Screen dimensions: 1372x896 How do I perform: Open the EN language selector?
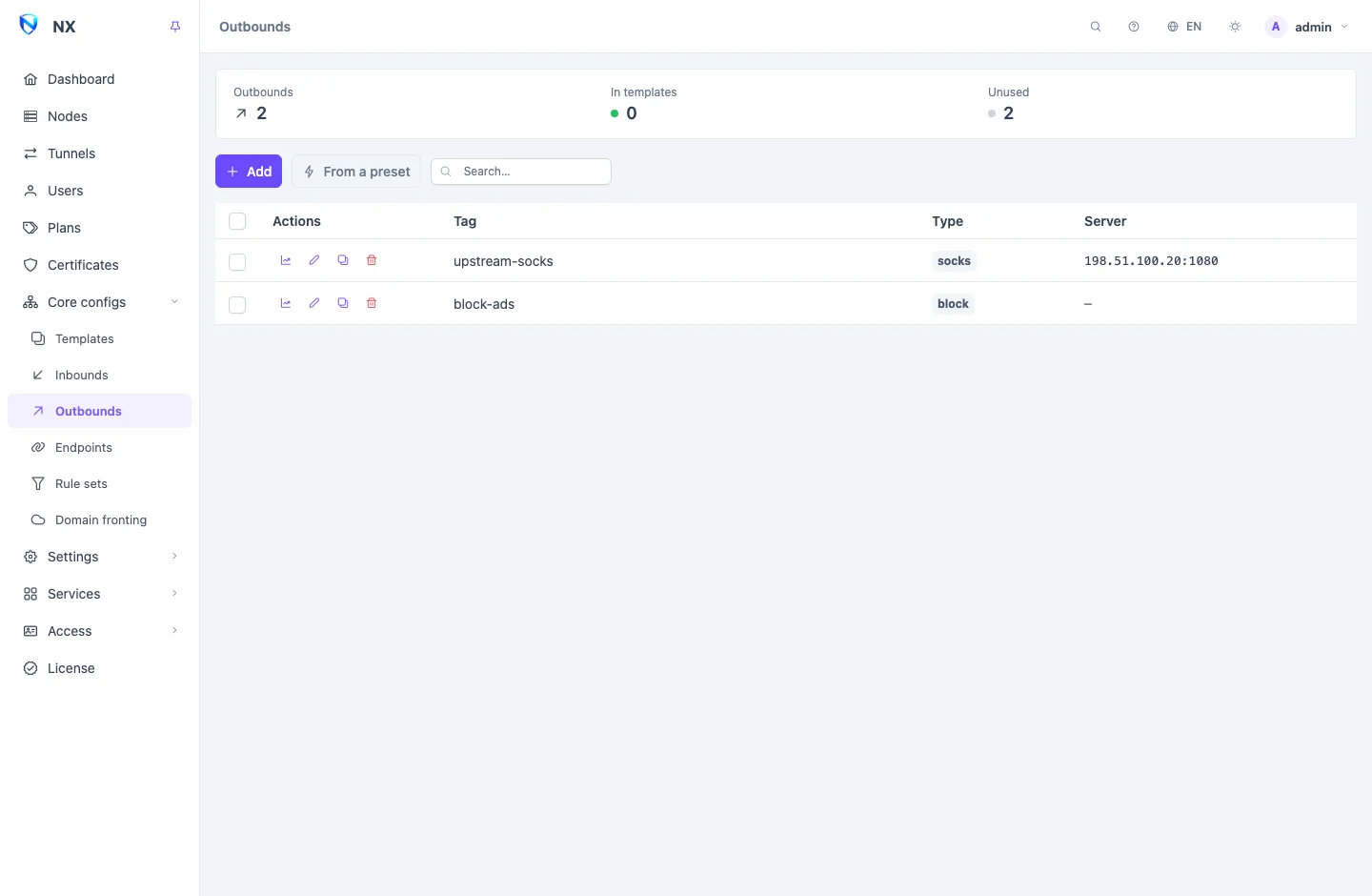coord(1184,27)
